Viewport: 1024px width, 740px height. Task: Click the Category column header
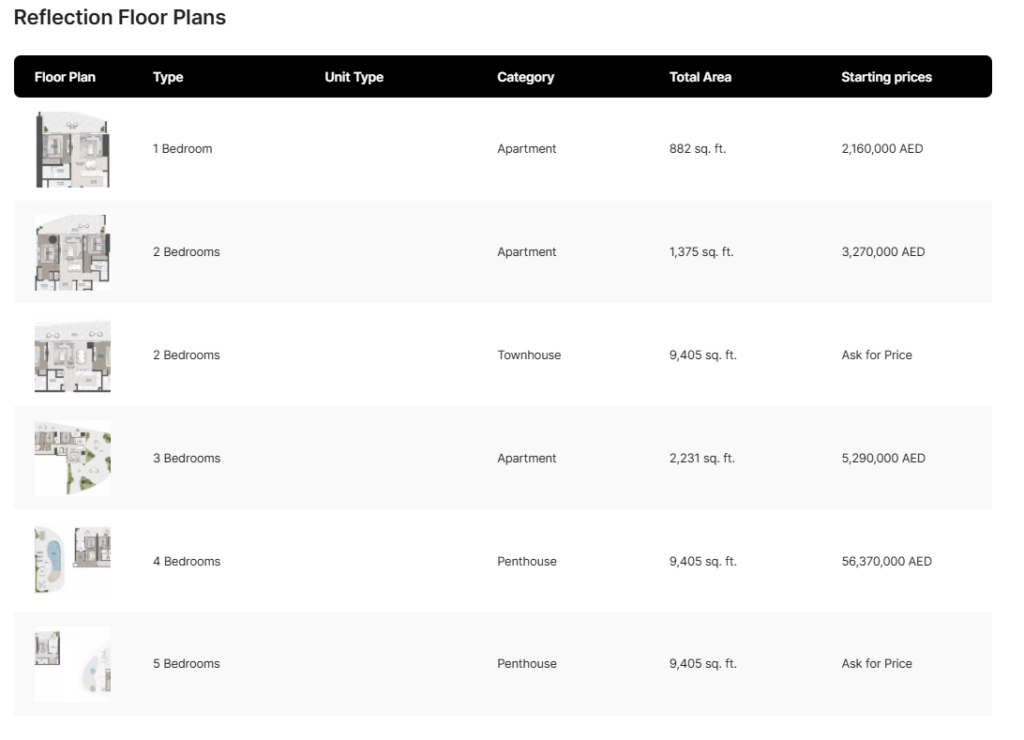[x=525, y=77]
